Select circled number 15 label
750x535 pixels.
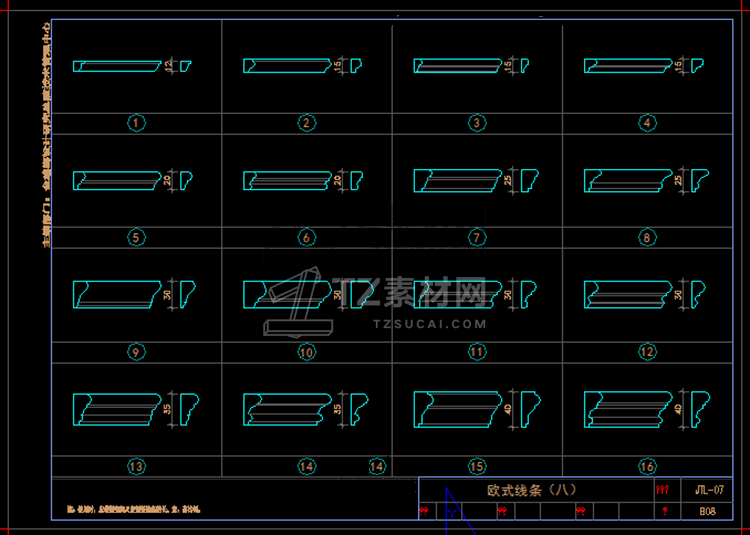pos(476,466)
